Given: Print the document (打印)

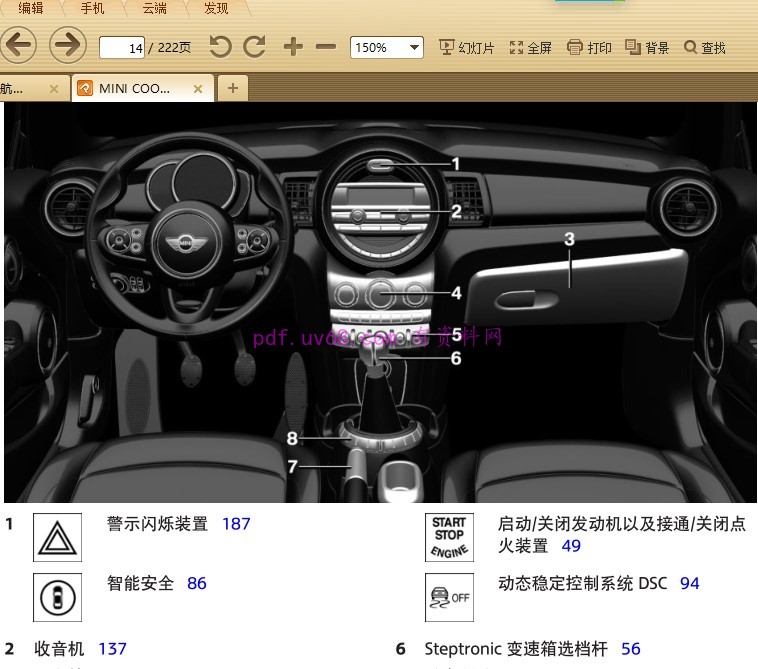Looking at the screenshot, I should pyautogui.click(x=589, y=47).
